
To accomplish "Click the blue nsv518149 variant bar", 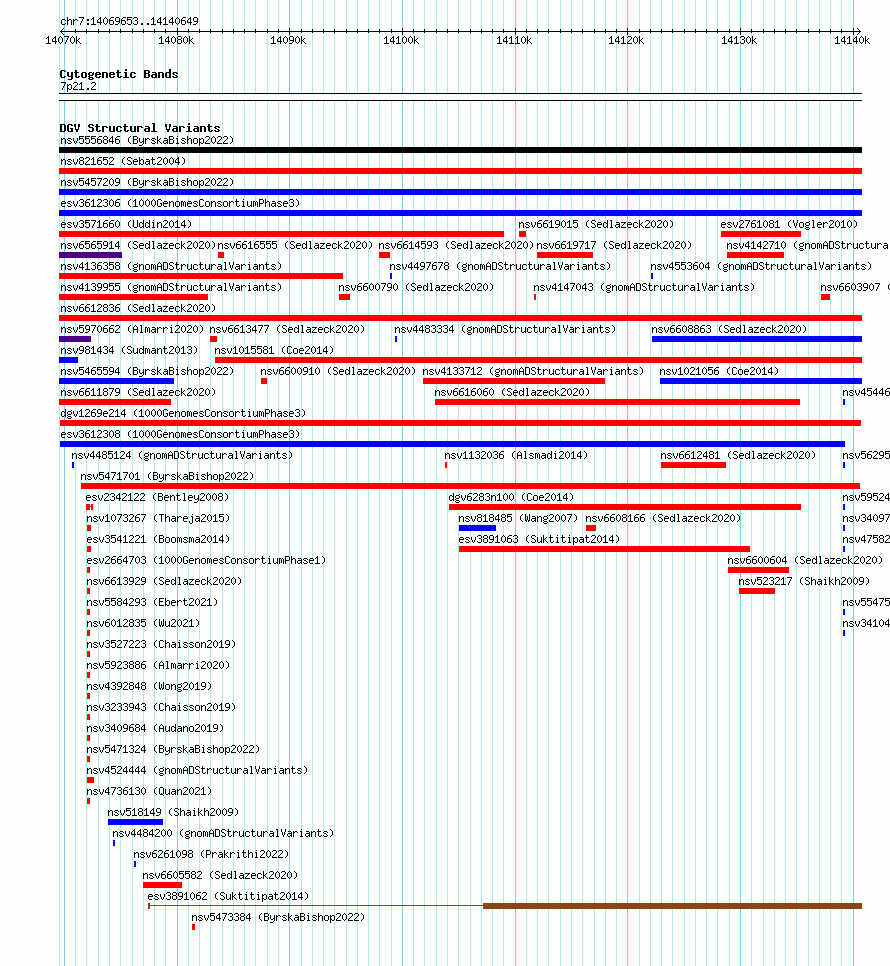I will tap(136, 822).
